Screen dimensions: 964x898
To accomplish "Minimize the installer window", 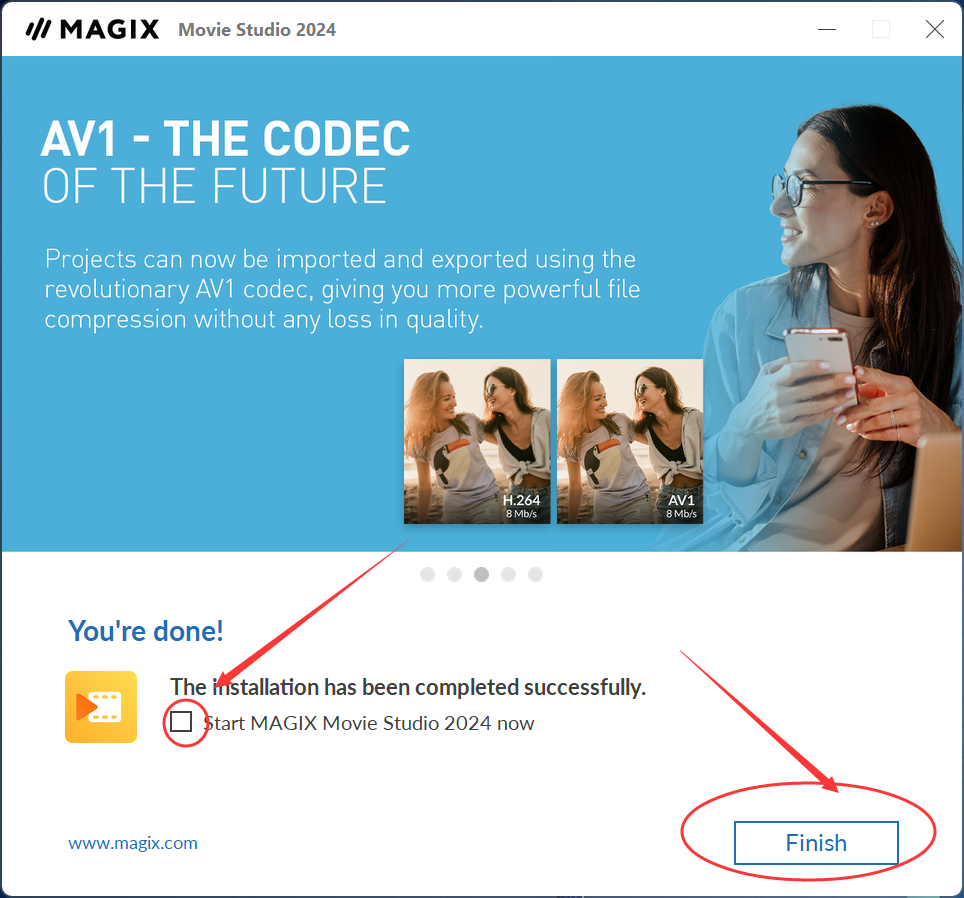I will [x=827, y=29].
